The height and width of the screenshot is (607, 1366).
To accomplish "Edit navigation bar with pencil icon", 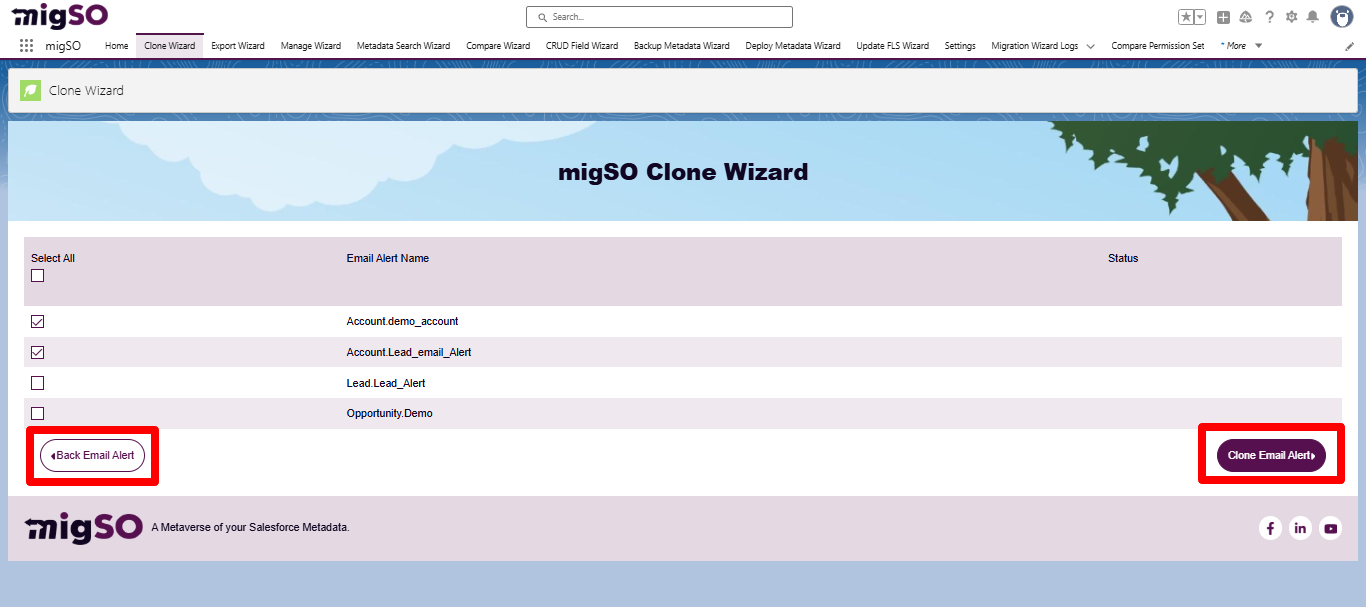I will pos(1350,46).
